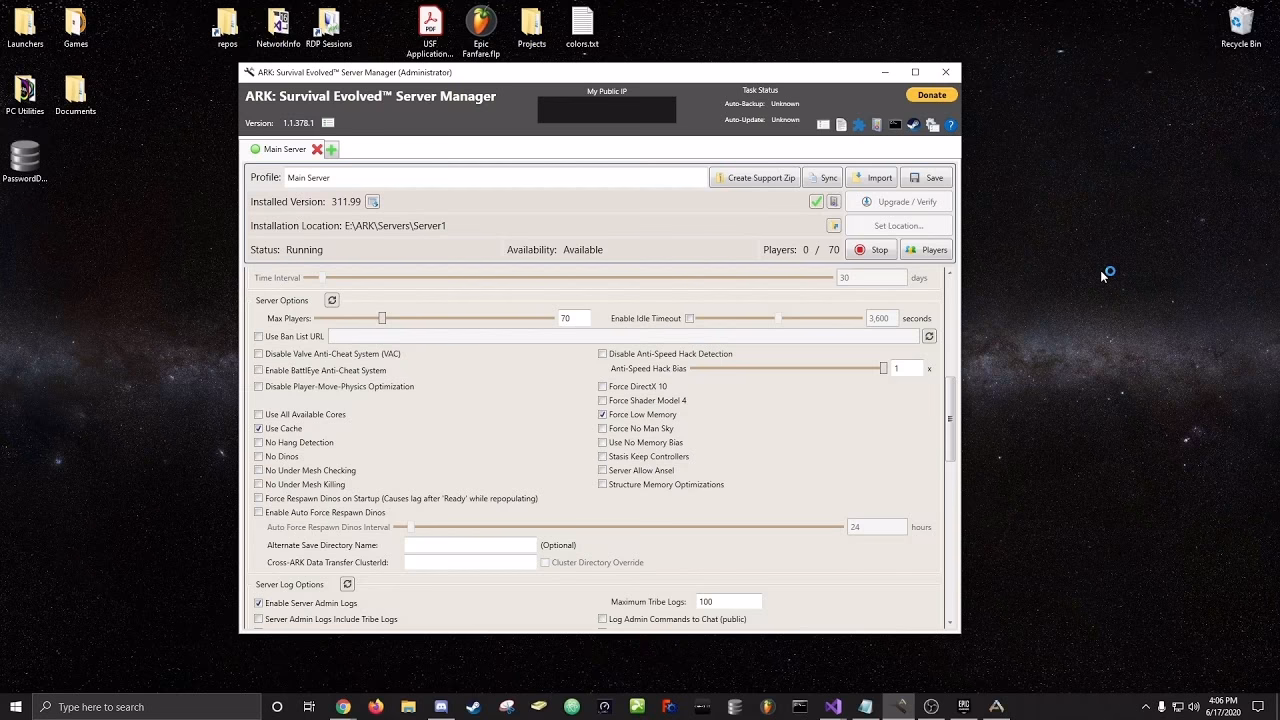Save the server profile
Image resolution: width=1280 pixels, height=720 pixels.
tap(926, 178)
